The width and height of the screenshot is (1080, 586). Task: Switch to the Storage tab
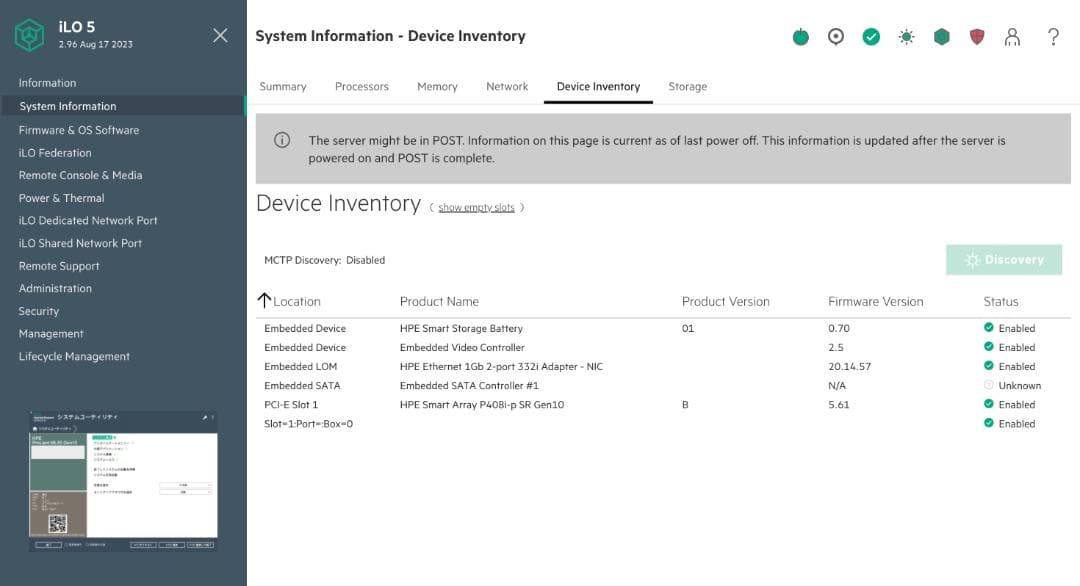pyautogui.click(x=688, y=86)
